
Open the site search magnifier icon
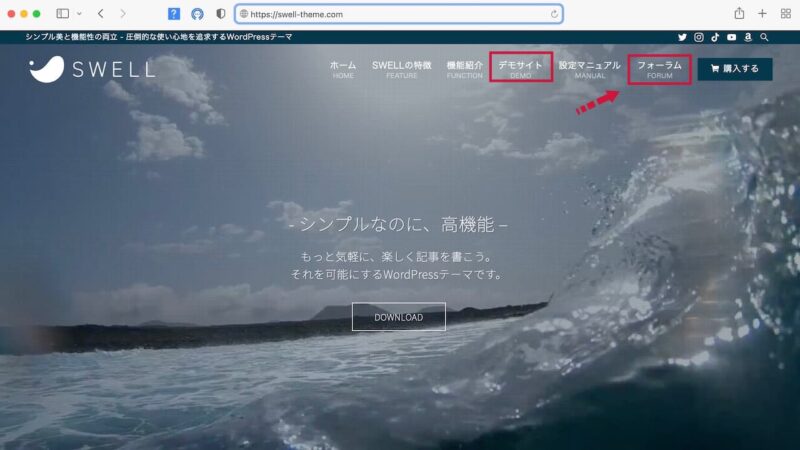[x=764, y=37]
